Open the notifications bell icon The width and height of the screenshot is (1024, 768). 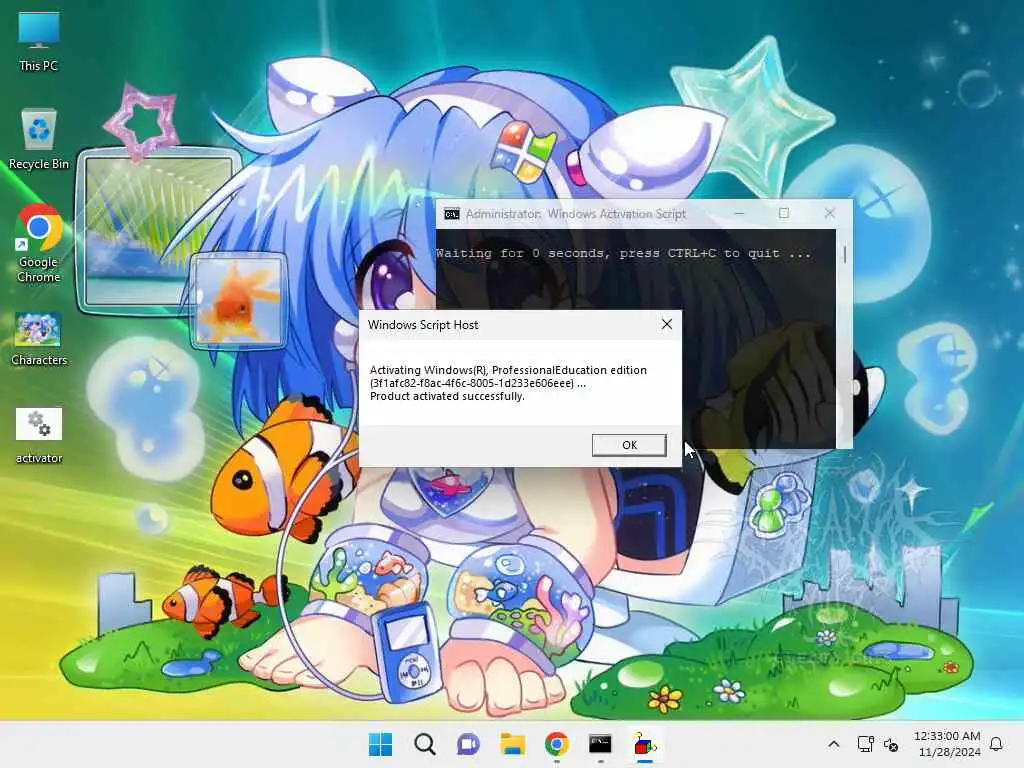(x=997, y=744)
